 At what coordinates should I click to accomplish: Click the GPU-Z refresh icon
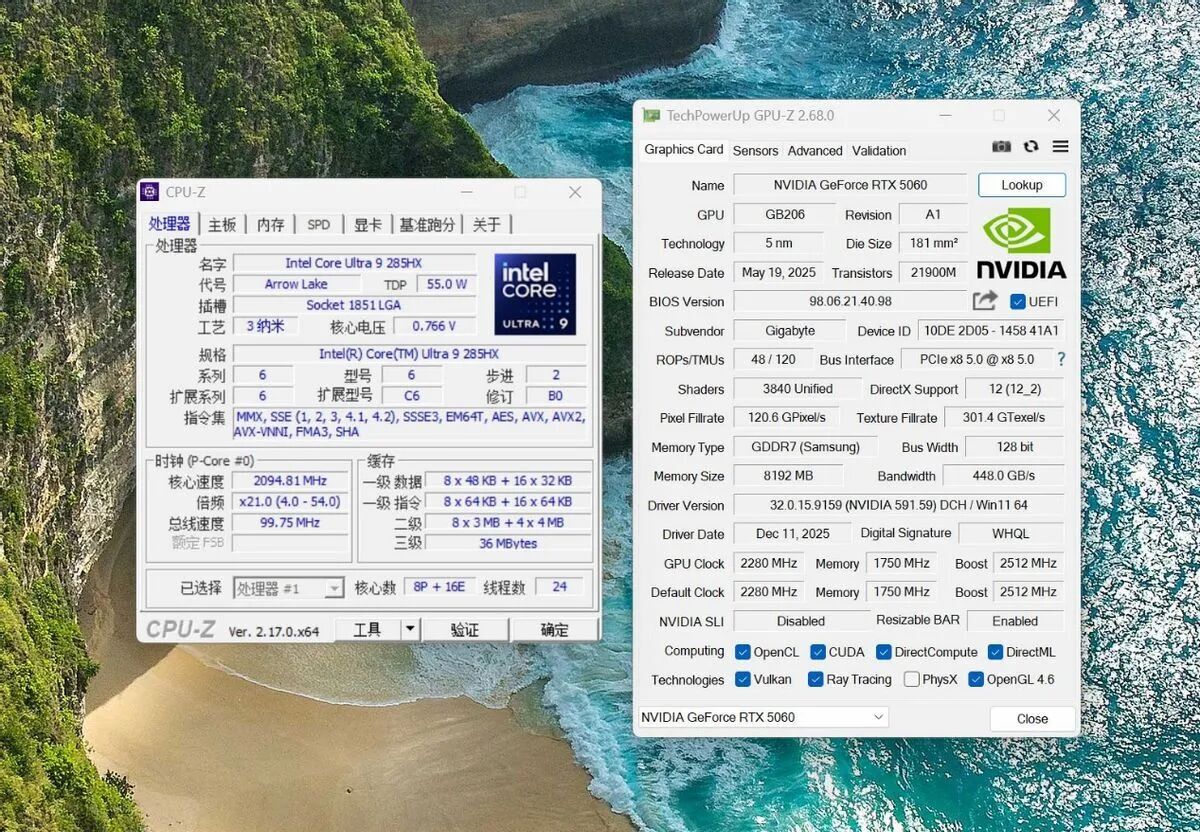1031,146
